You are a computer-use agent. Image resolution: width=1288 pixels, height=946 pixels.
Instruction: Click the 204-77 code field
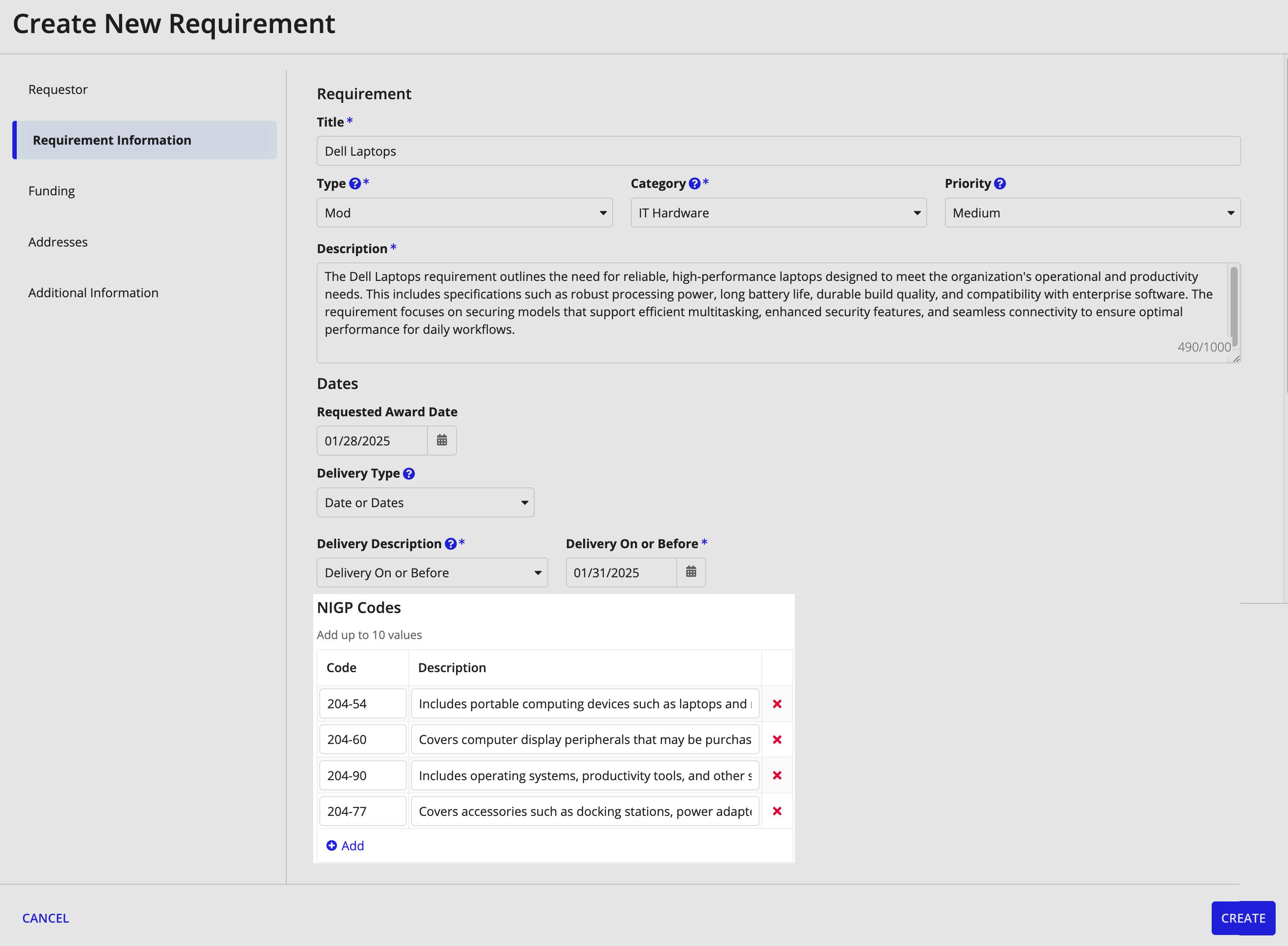(363, 811)
